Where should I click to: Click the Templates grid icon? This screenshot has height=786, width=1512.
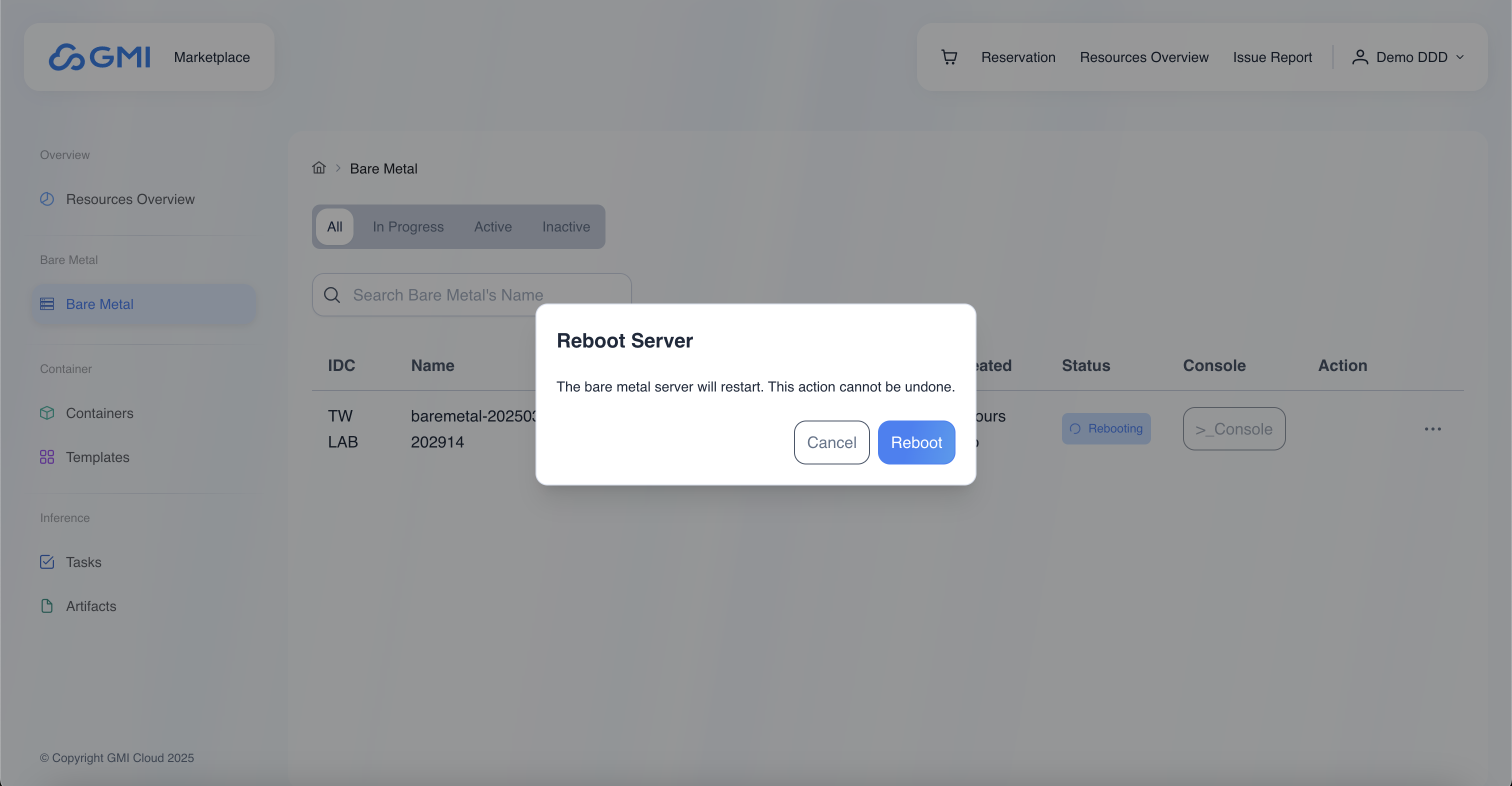pos(47,457)
